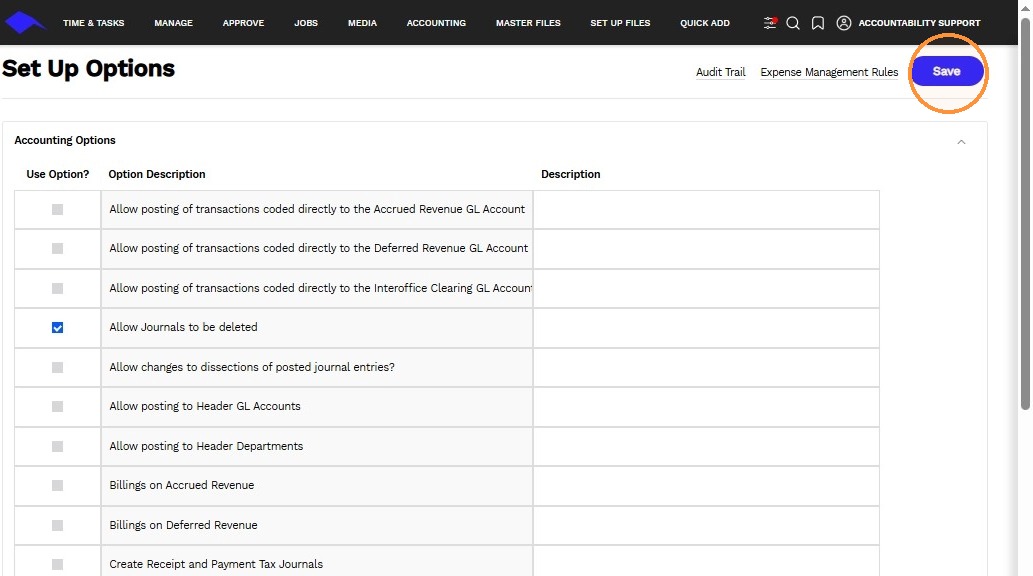Collapse the Accounting Options section chevron
Viewport: 1033px width, 576px height.
point(961,142)
